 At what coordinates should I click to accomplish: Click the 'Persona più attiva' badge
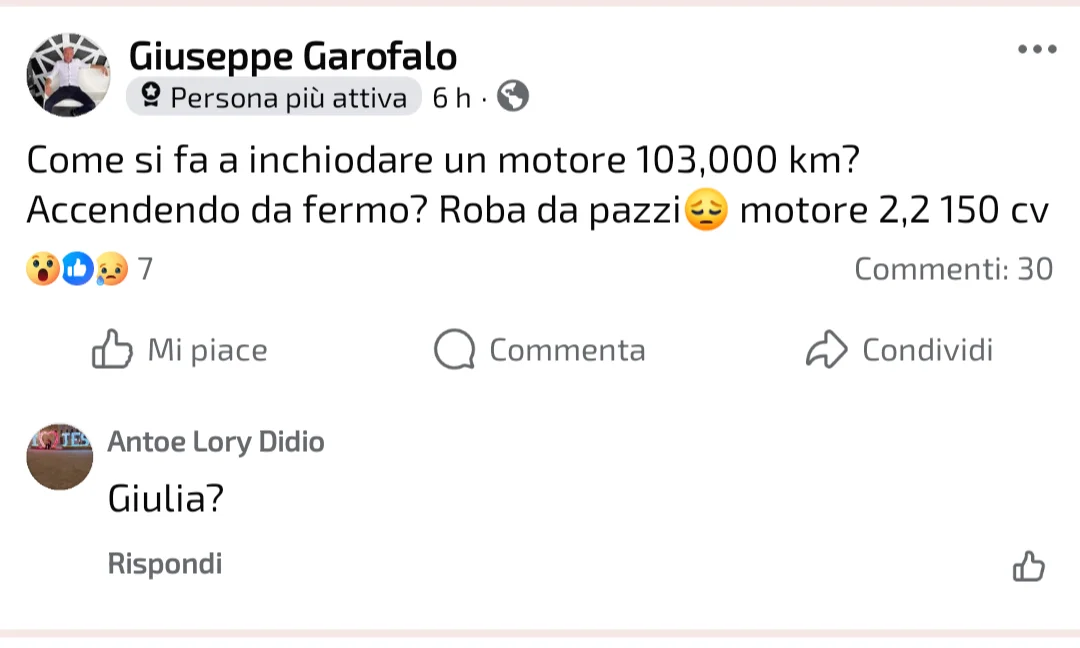(x=273, y=98)
